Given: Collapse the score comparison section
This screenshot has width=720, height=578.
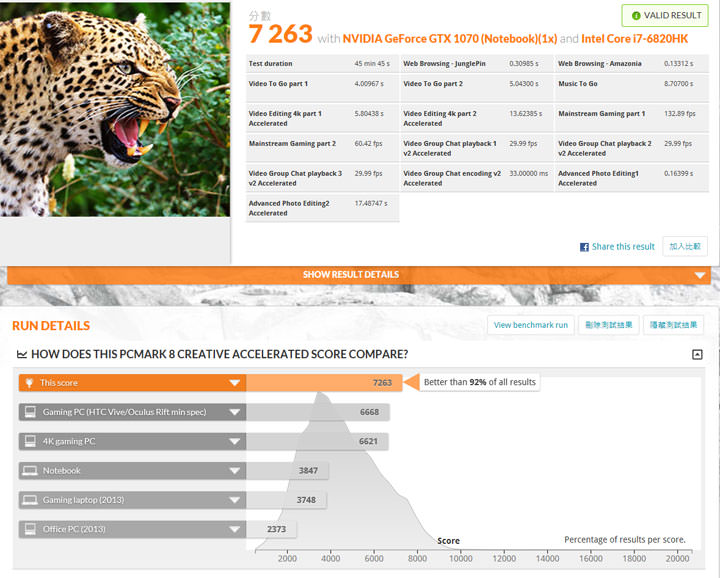Looking at the screenshot, I should pos(697,354).
